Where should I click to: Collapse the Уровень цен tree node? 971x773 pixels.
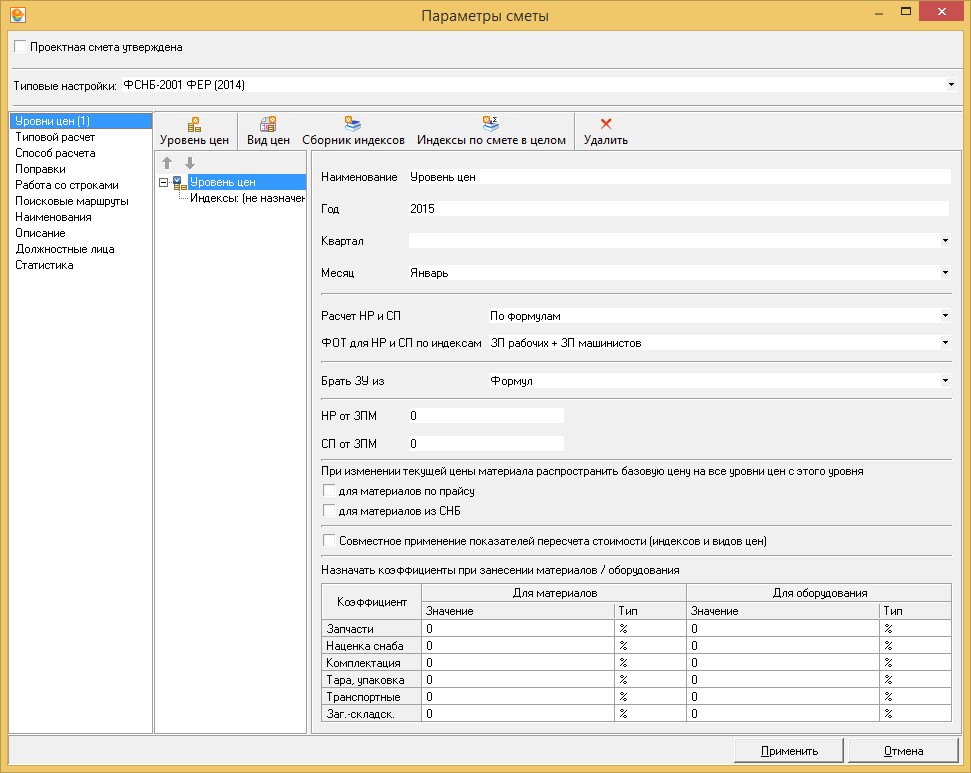click(x=163, y=182)
